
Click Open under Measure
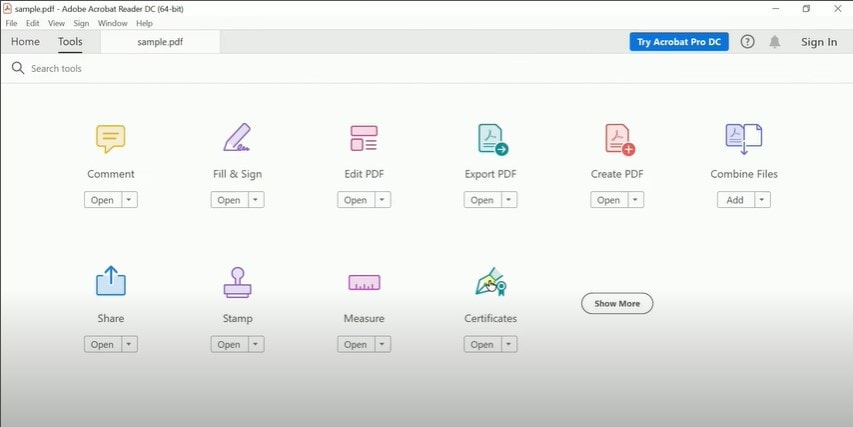[x=355, y=344]
